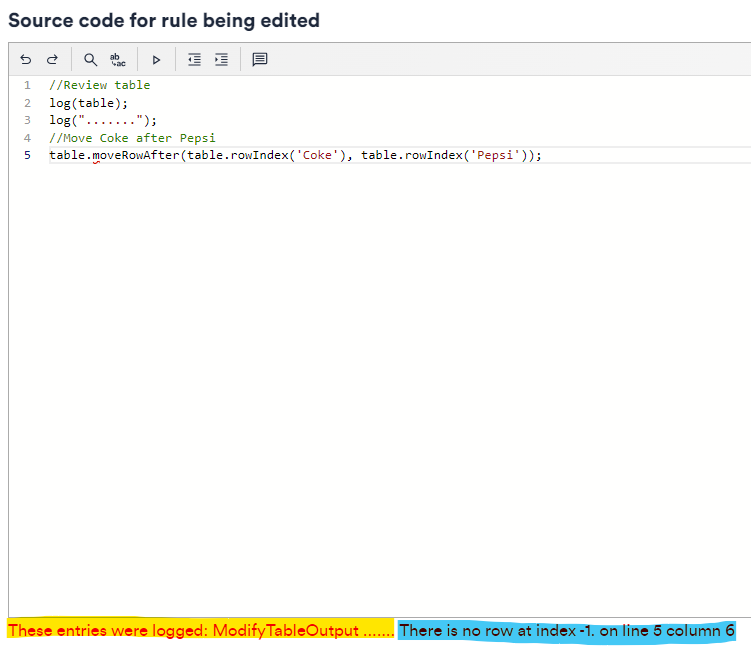Click the blue-highlighted 'no row at index' error

point(566,631)
